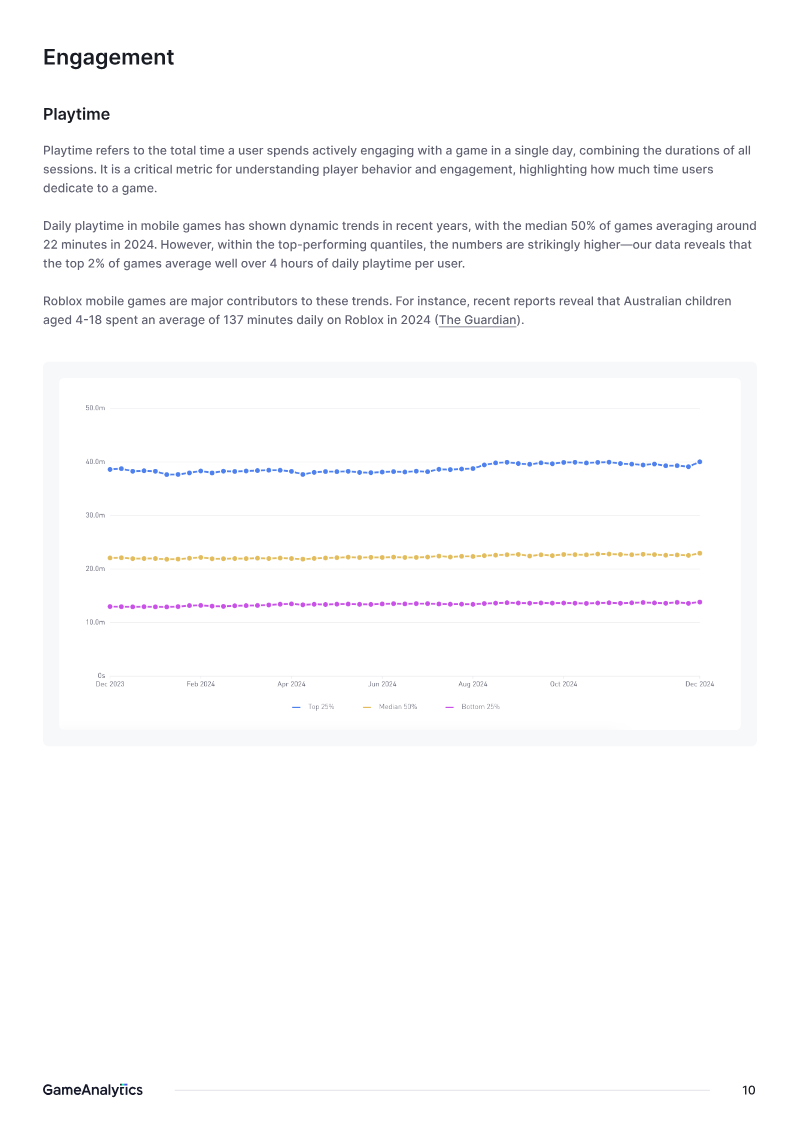Toggle the Median 50% legend series
This screenshot has width=800, height=1132.
[390, 707]
